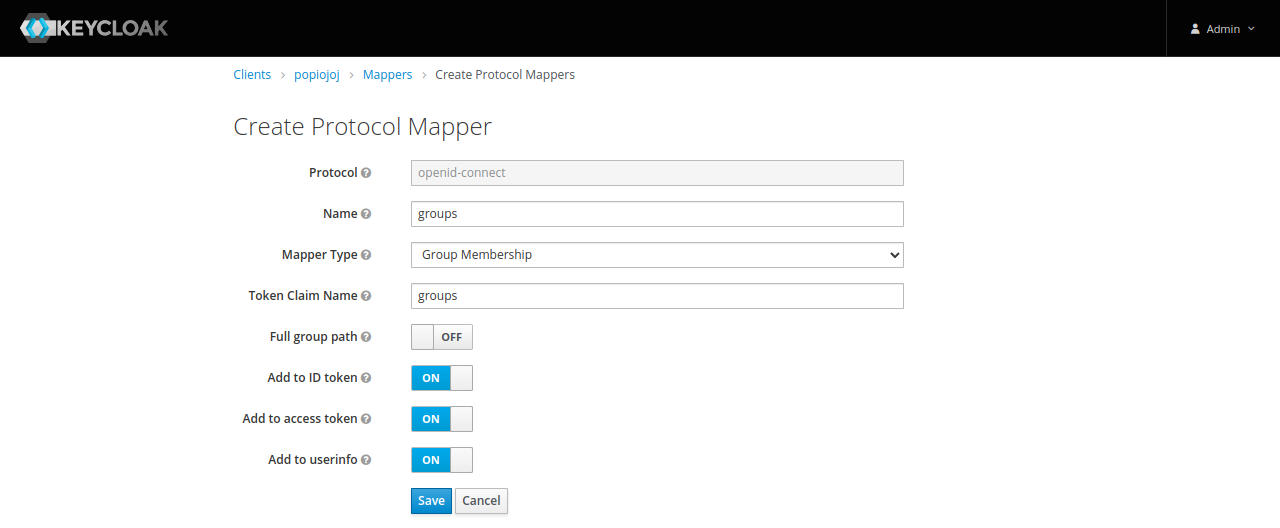Click the user avatar icon beside Admin
Viewport: 1280px width, 528px height.
point(1195,29)
